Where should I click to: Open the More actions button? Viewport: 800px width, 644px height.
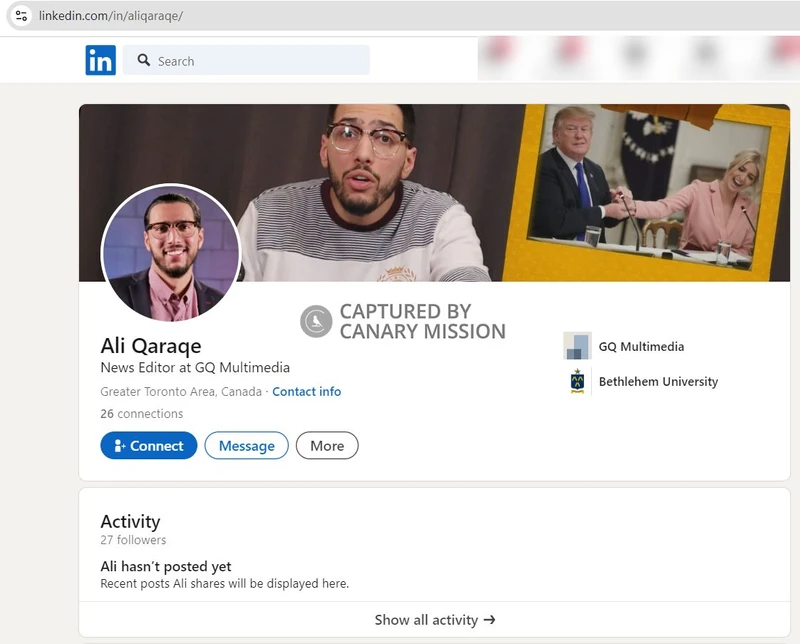click(x=327, y=445)
